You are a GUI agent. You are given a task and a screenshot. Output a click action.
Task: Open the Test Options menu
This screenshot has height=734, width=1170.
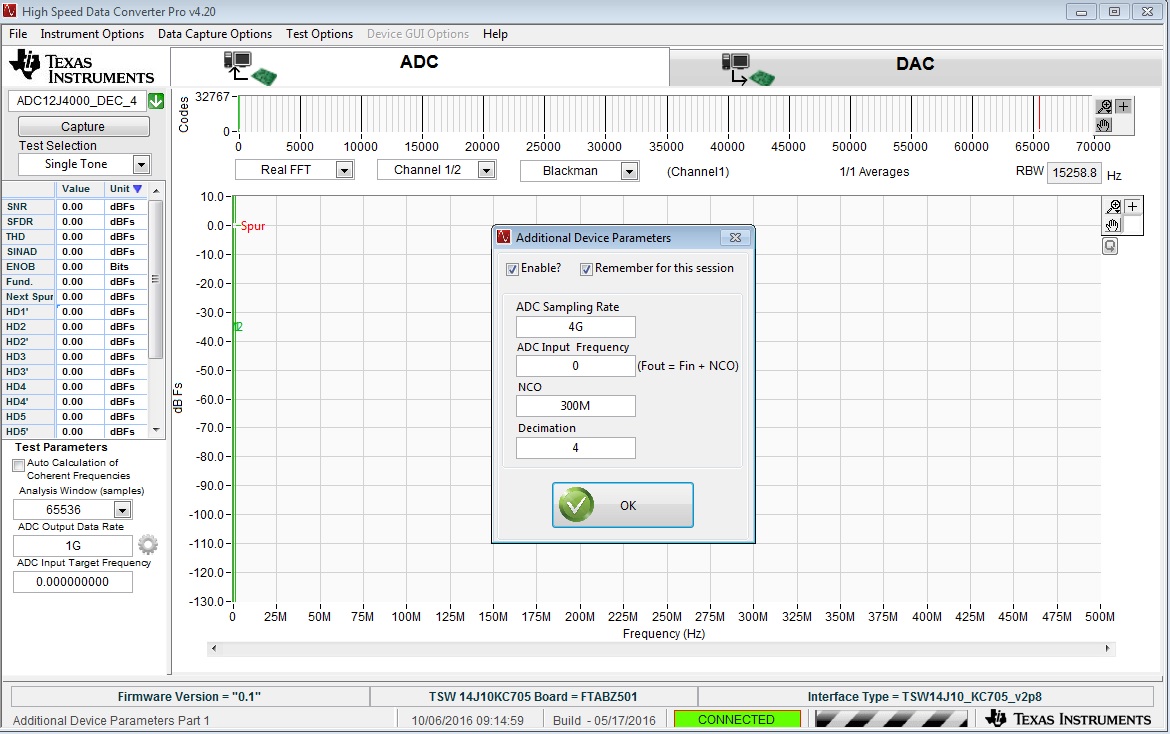(x=319, y=34)
